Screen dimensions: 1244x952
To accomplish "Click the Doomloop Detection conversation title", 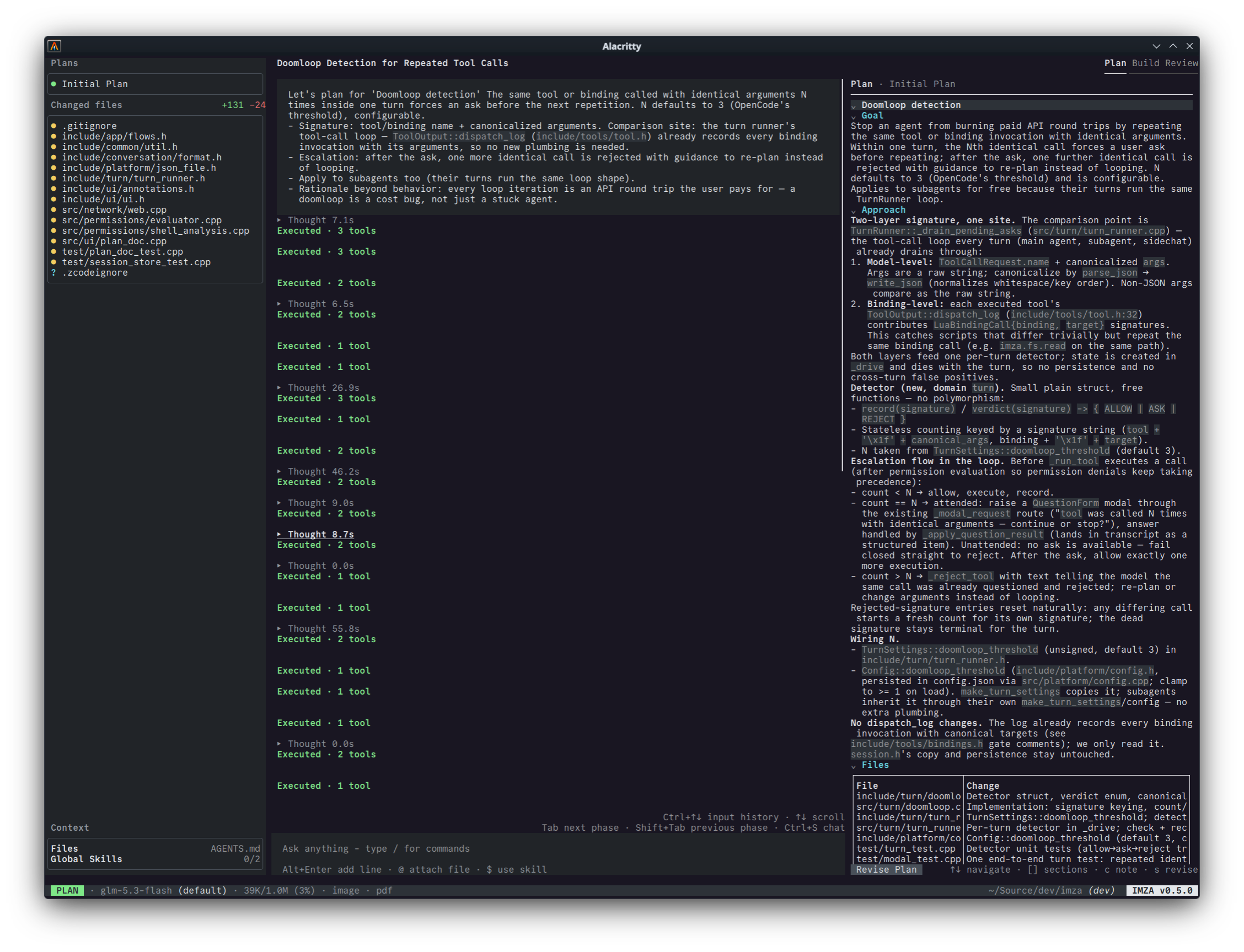I will pos(392,63).
